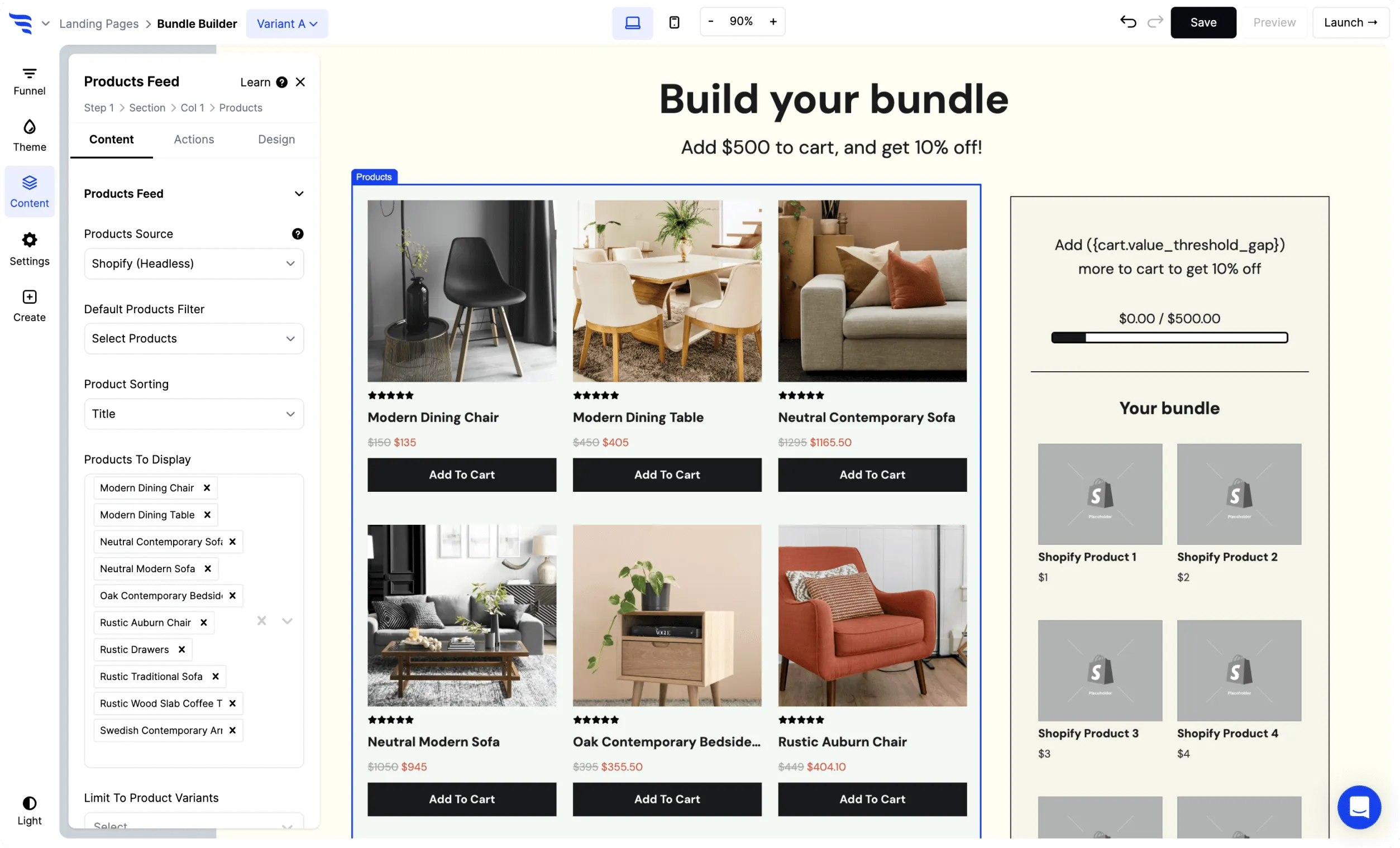
Task: Click the undo arrow
Action: coord(1128,22)
